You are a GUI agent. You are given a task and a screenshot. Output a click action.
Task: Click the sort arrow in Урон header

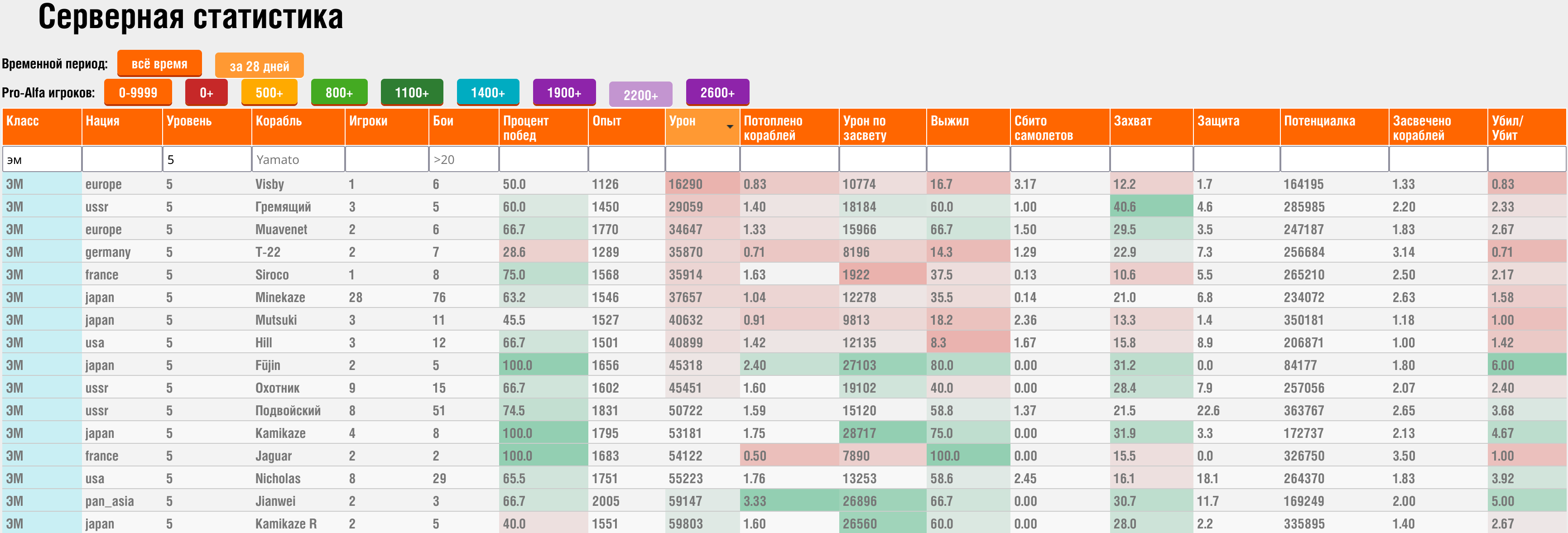(x=729, y=126)
